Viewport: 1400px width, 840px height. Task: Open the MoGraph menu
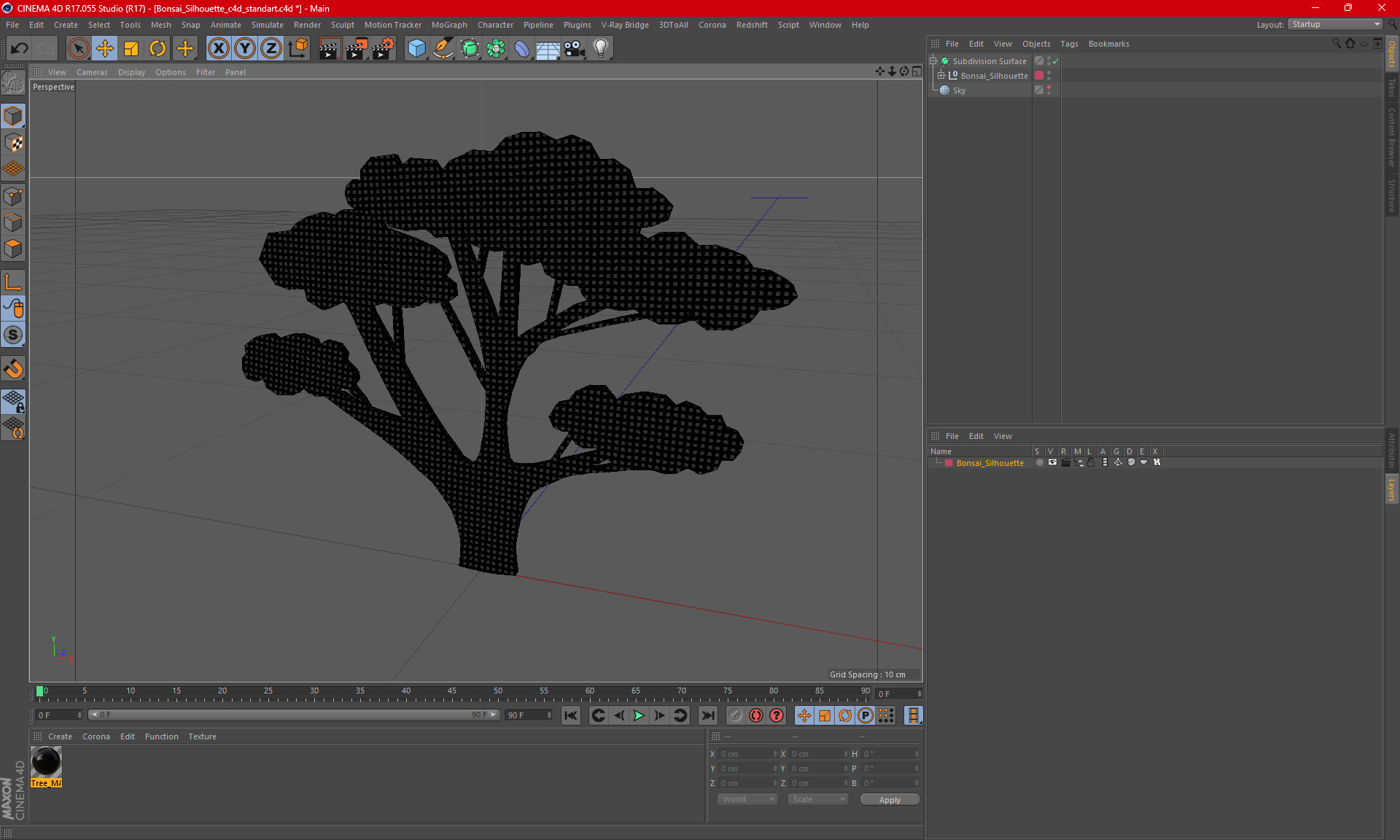pos(449,25)
